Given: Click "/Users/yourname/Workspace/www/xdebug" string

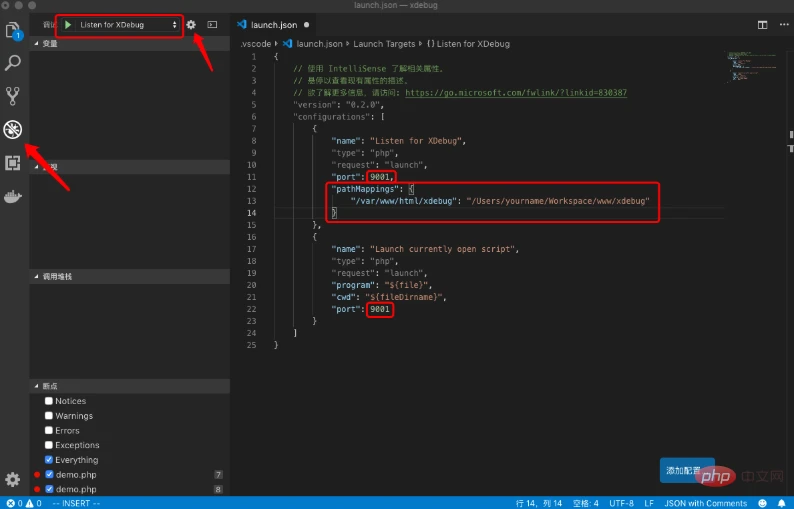Looking at the screenshot, I should click(558, 201).
